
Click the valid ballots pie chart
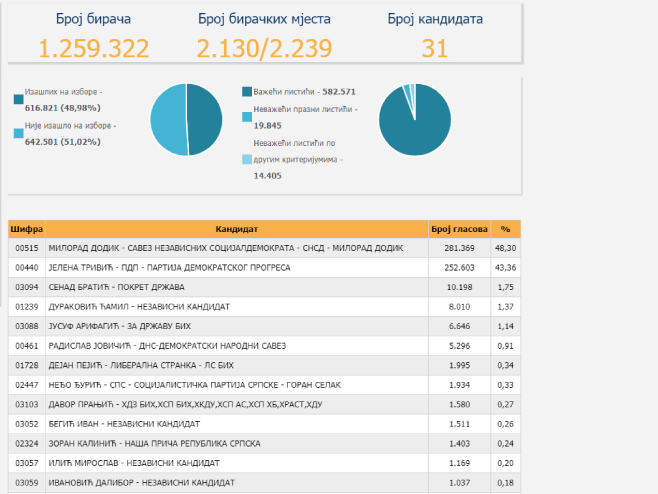coord(414,119)
